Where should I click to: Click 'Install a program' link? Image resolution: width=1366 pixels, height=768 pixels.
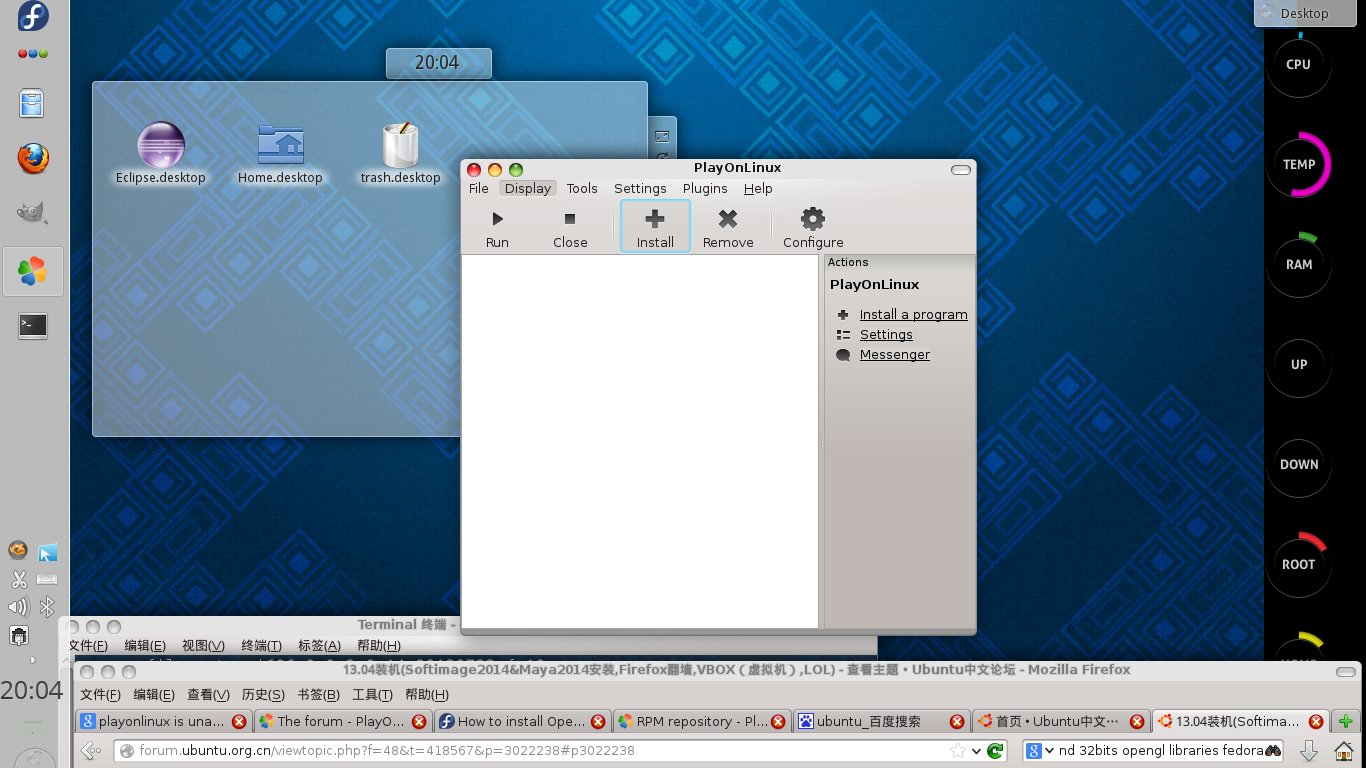tap(913, 314)
